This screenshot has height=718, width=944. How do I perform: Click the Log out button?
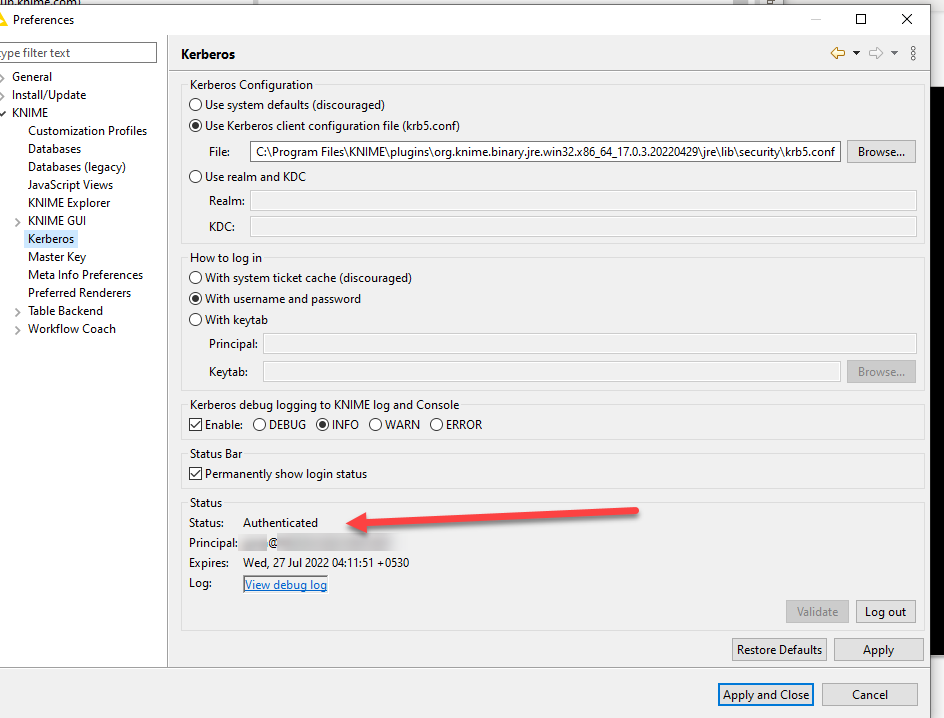click(x=886, y=611)
